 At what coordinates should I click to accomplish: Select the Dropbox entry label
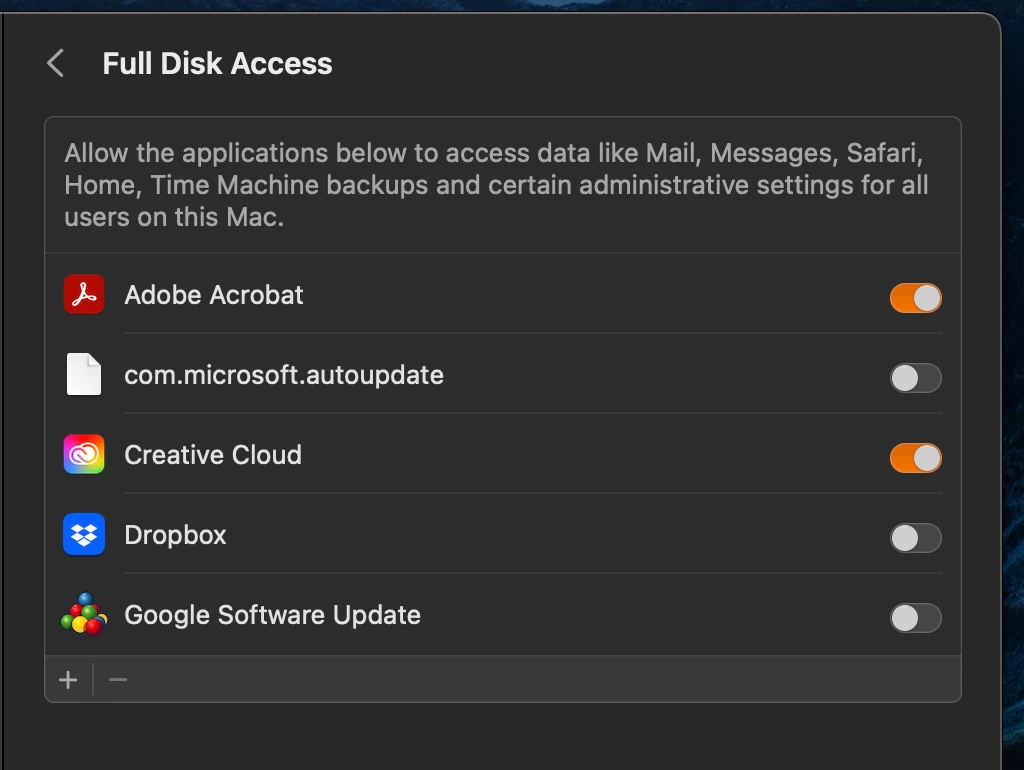pos(175,535)
